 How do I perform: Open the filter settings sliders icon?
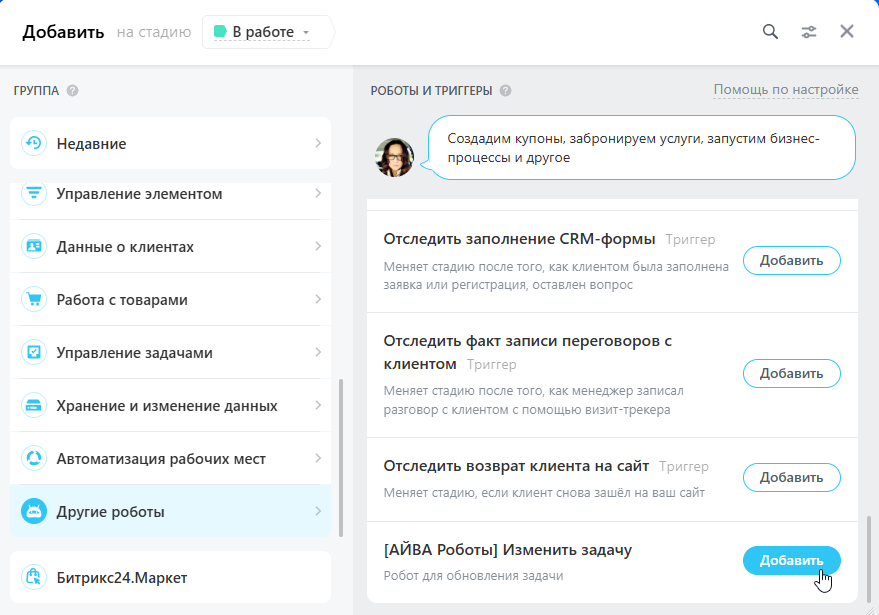tap(809, 31)
